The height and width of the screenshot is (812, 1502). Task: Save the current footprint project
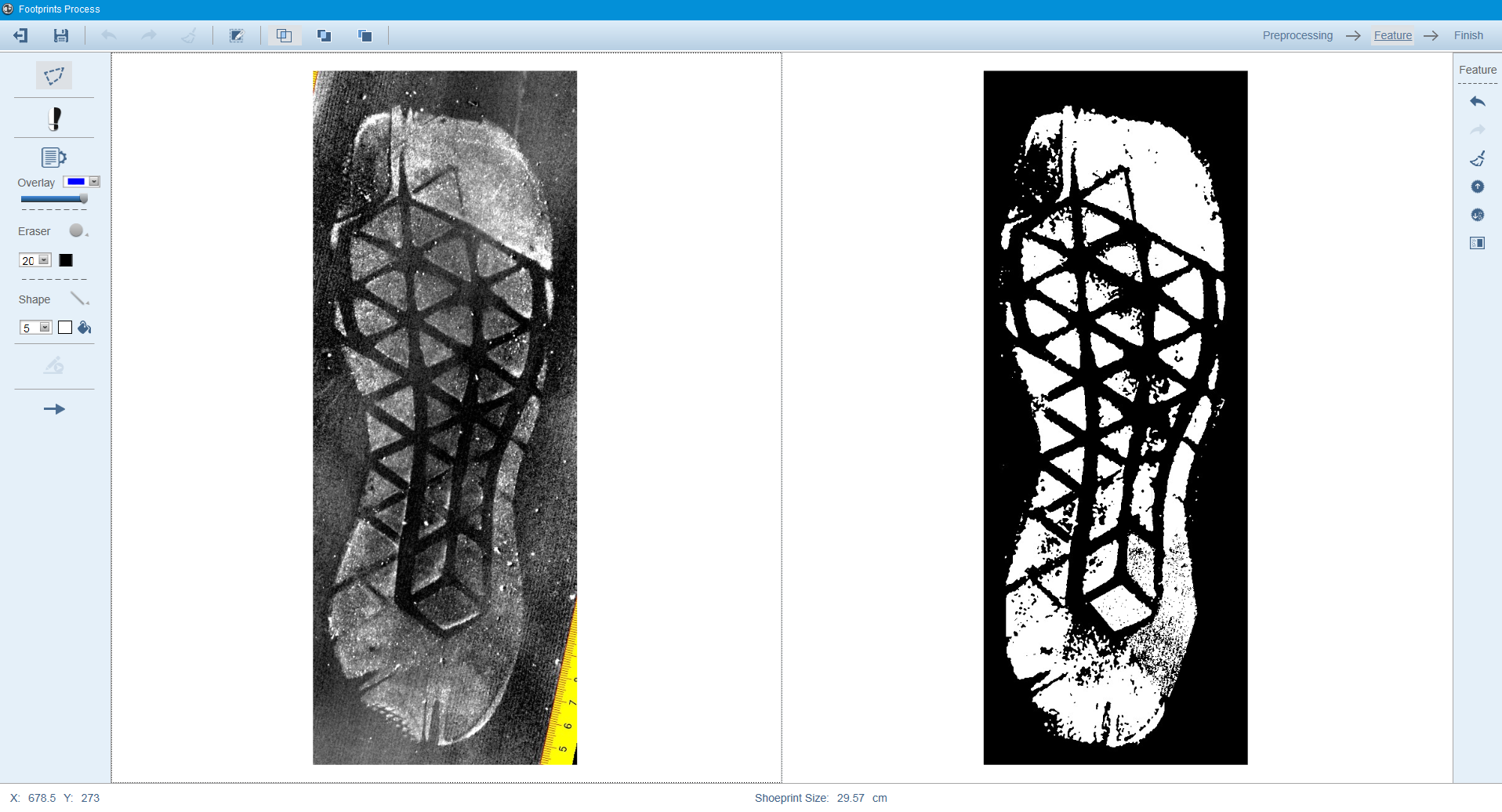tap(62, 35)
